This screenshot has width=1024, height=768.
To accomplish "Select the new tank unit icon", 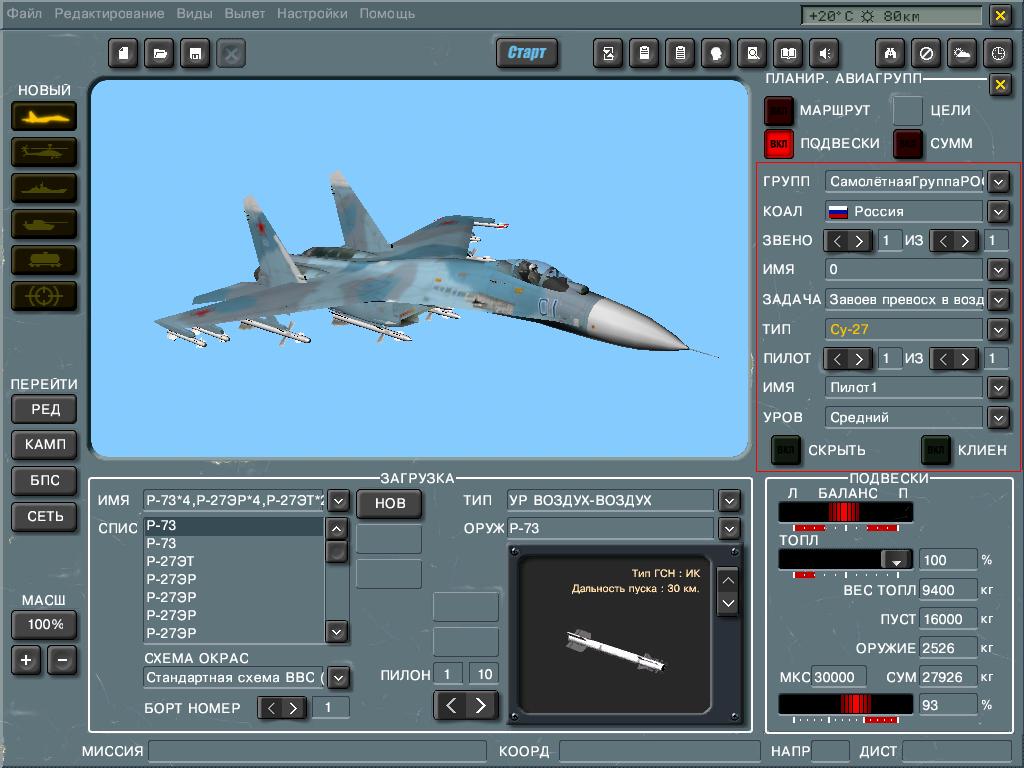I will pyautogui.click(x=44, y=225).
